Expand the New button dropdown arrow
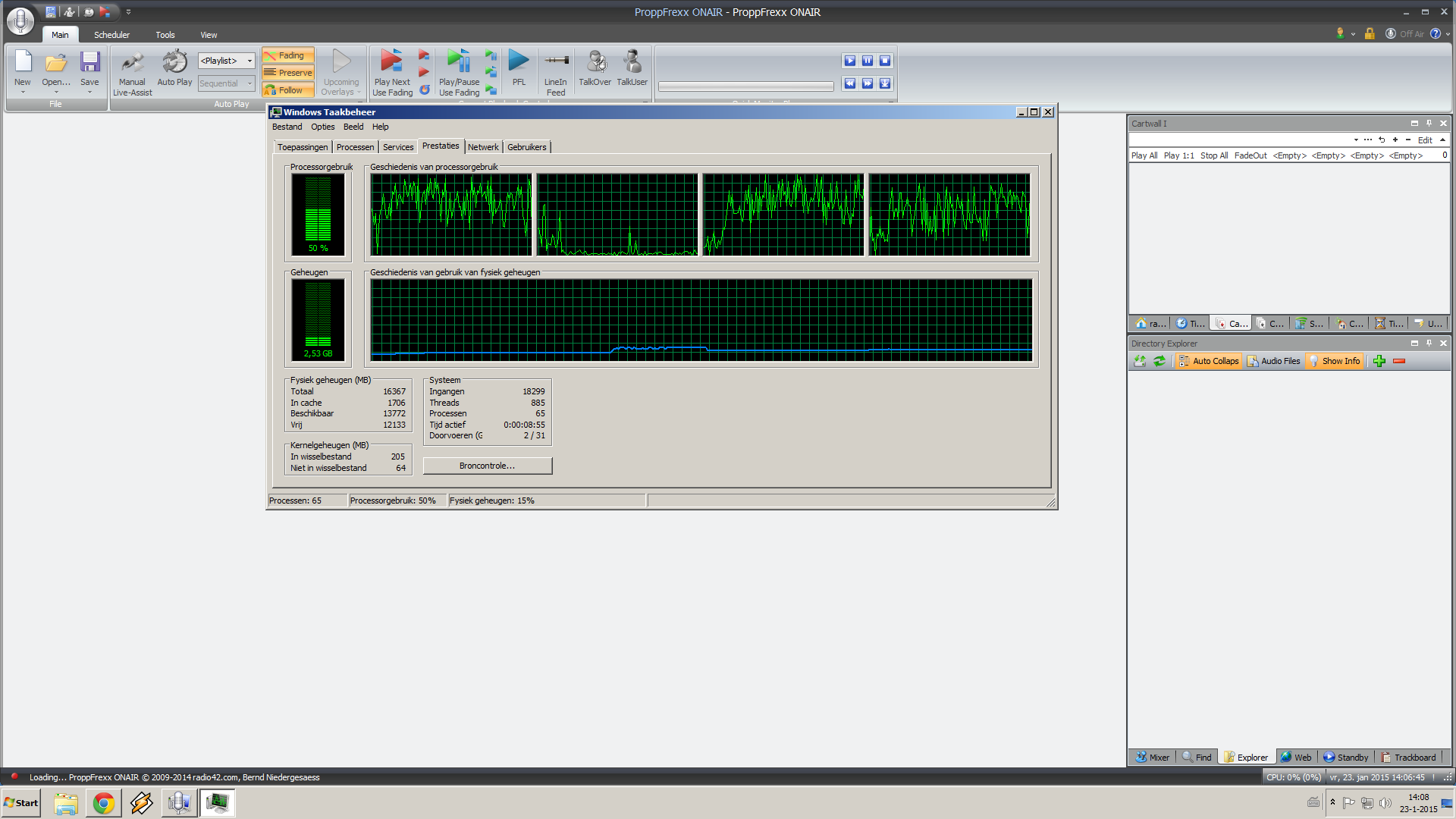The width and height of the screenshot is (1456, 819). click(x=23, y=93)
